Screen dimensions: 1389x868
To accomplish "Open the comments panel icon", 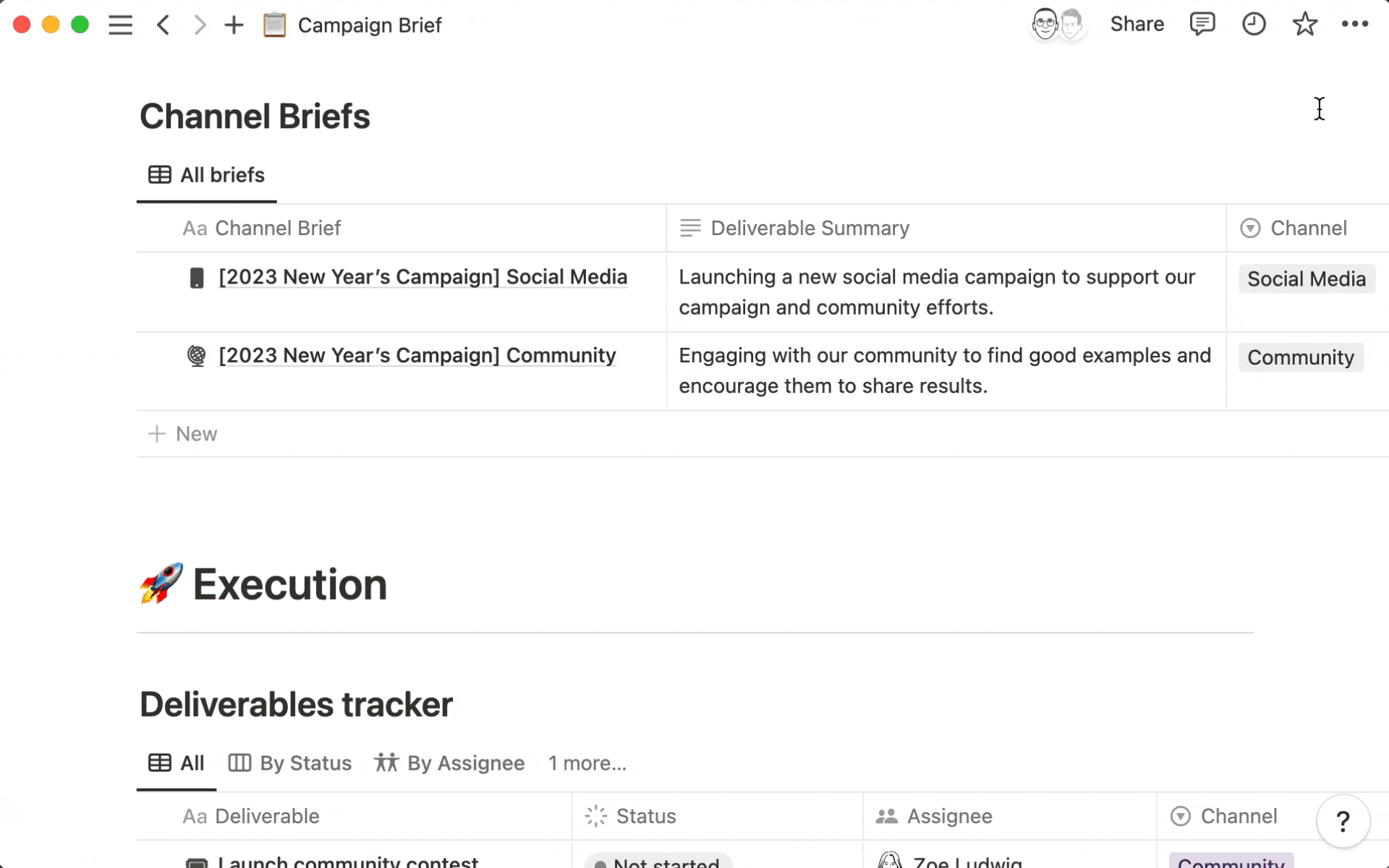I will pos(1201,24).
